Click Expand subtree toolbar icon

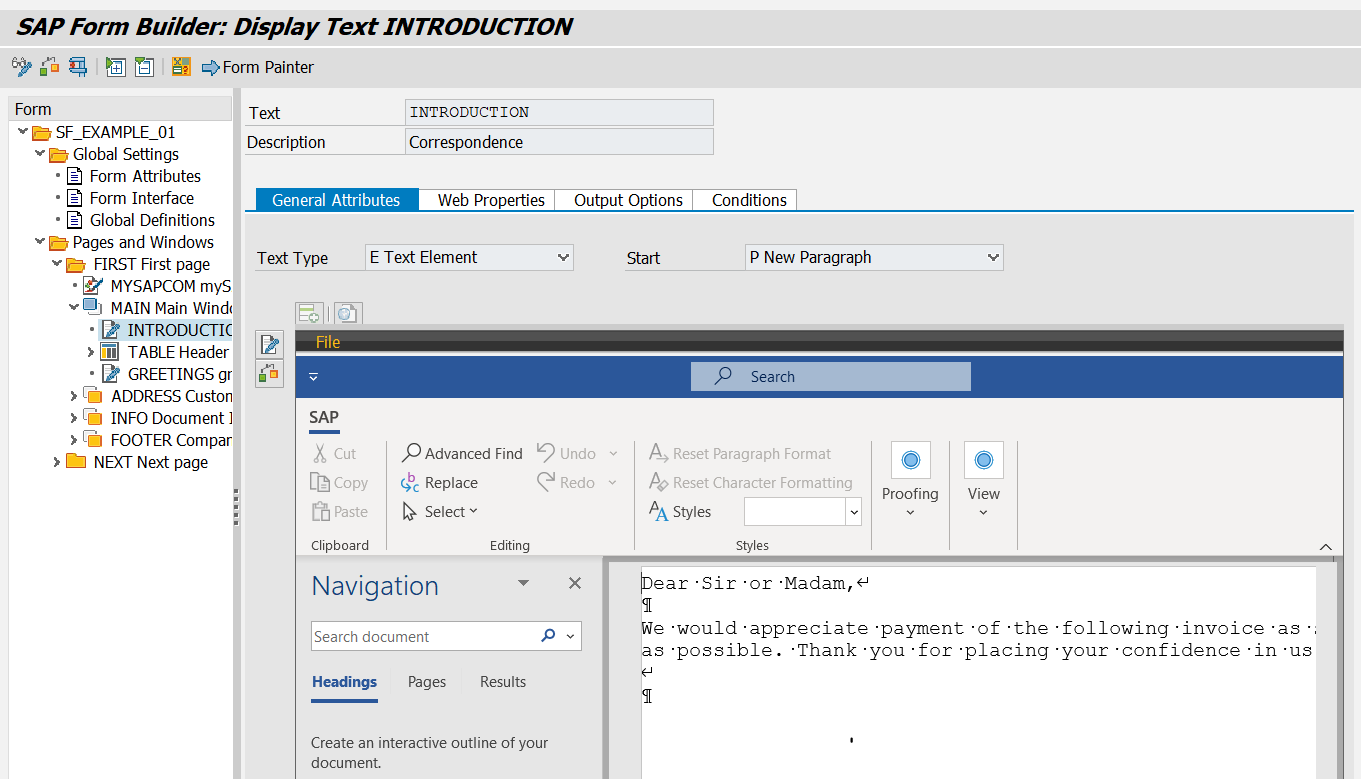[116, 67]
